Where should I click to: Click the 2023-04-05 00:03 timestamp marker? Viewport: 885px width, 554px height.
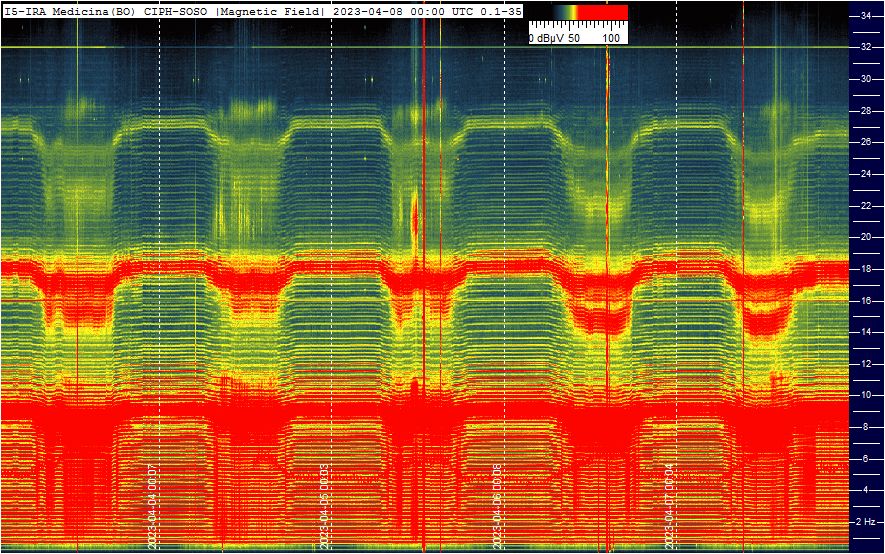tap(325, 507)
